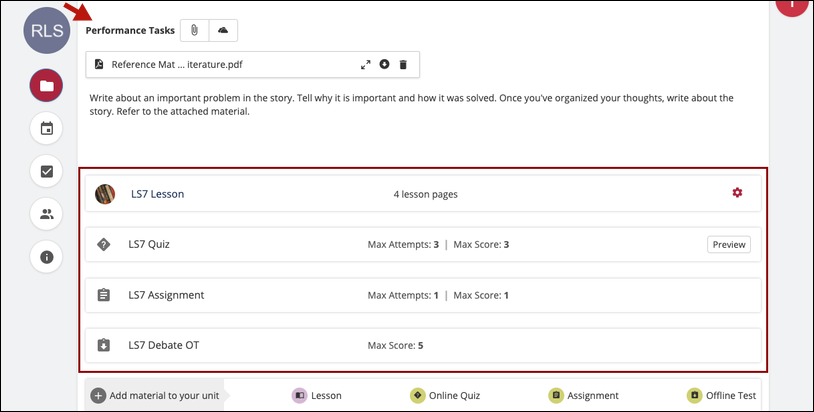
Task: Click the Reference Mat ... iterature.pdf filename
Action: (x=177, y=65)
